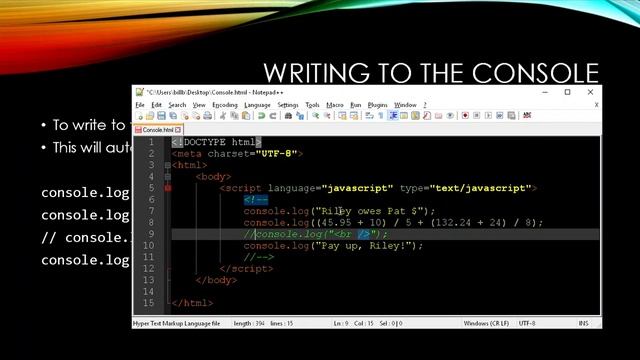Screen dimensions: 640x360
Task: Save the current recorded macro icon
Action: tap(511, 116)
